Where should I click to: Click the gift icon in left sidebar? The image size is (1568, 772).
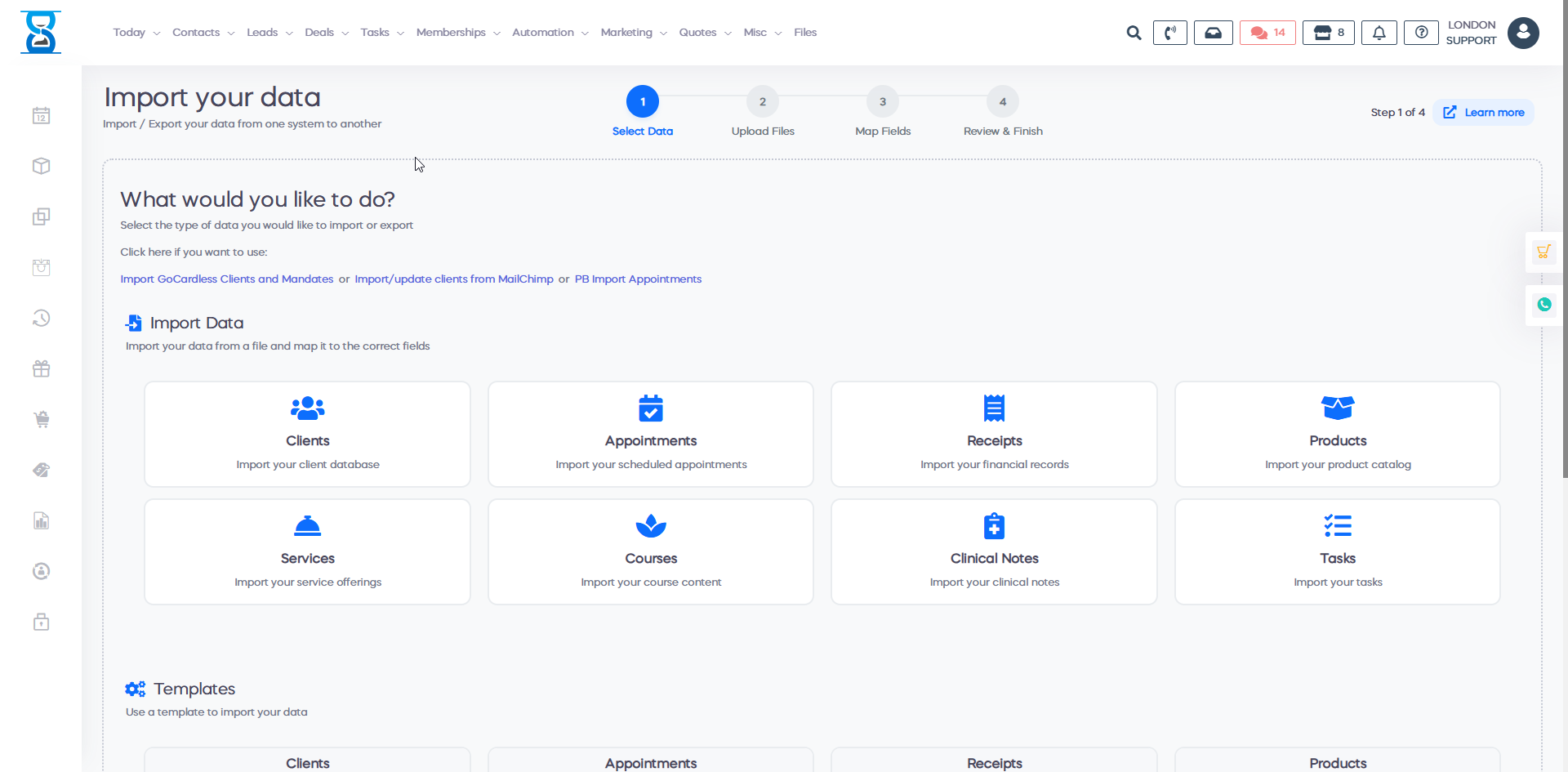pyautogui.click(x=42, y=369)
